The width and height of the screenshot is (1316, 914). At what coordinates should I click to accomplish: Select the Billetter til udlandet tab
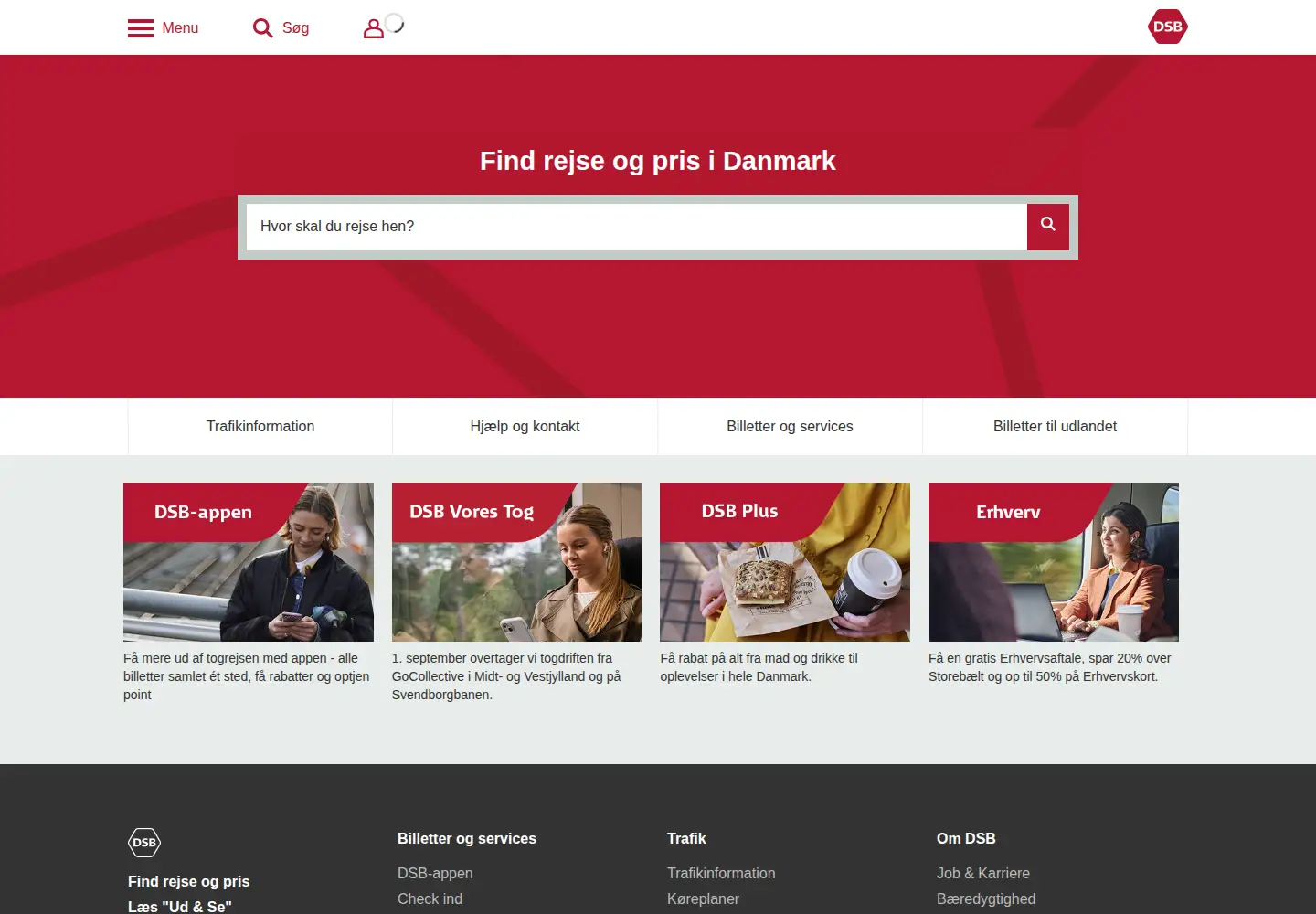coord(1056,426)
